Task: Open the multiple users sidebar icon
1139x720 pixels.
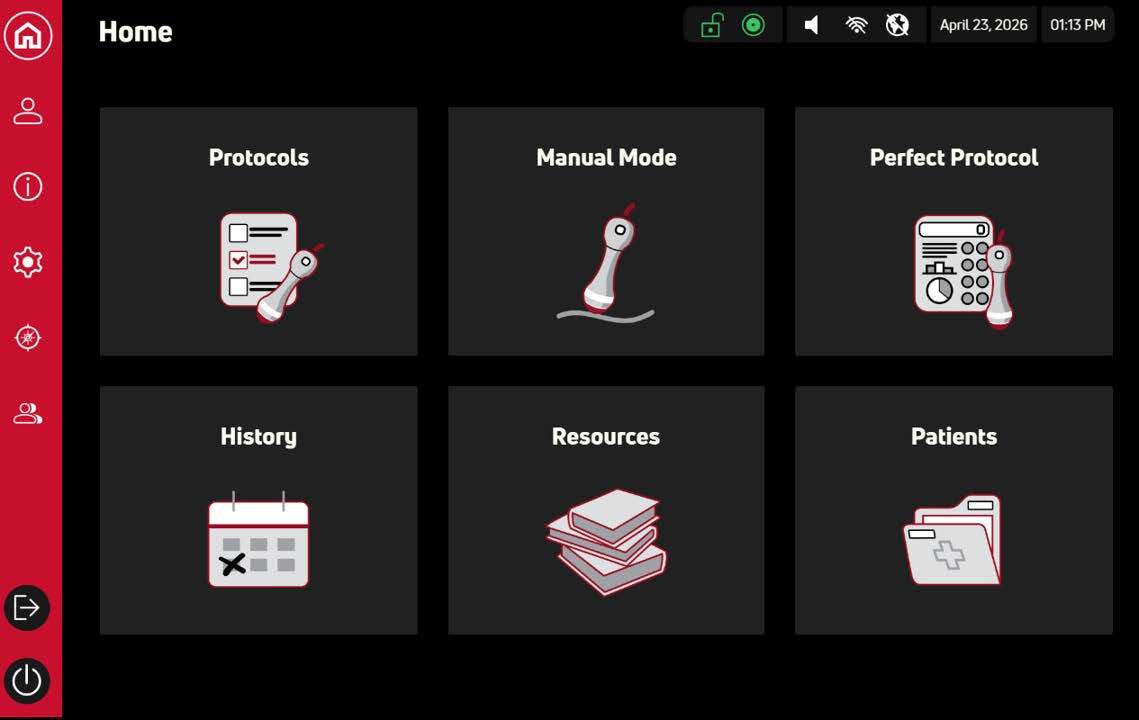Action: click(28, 413)
